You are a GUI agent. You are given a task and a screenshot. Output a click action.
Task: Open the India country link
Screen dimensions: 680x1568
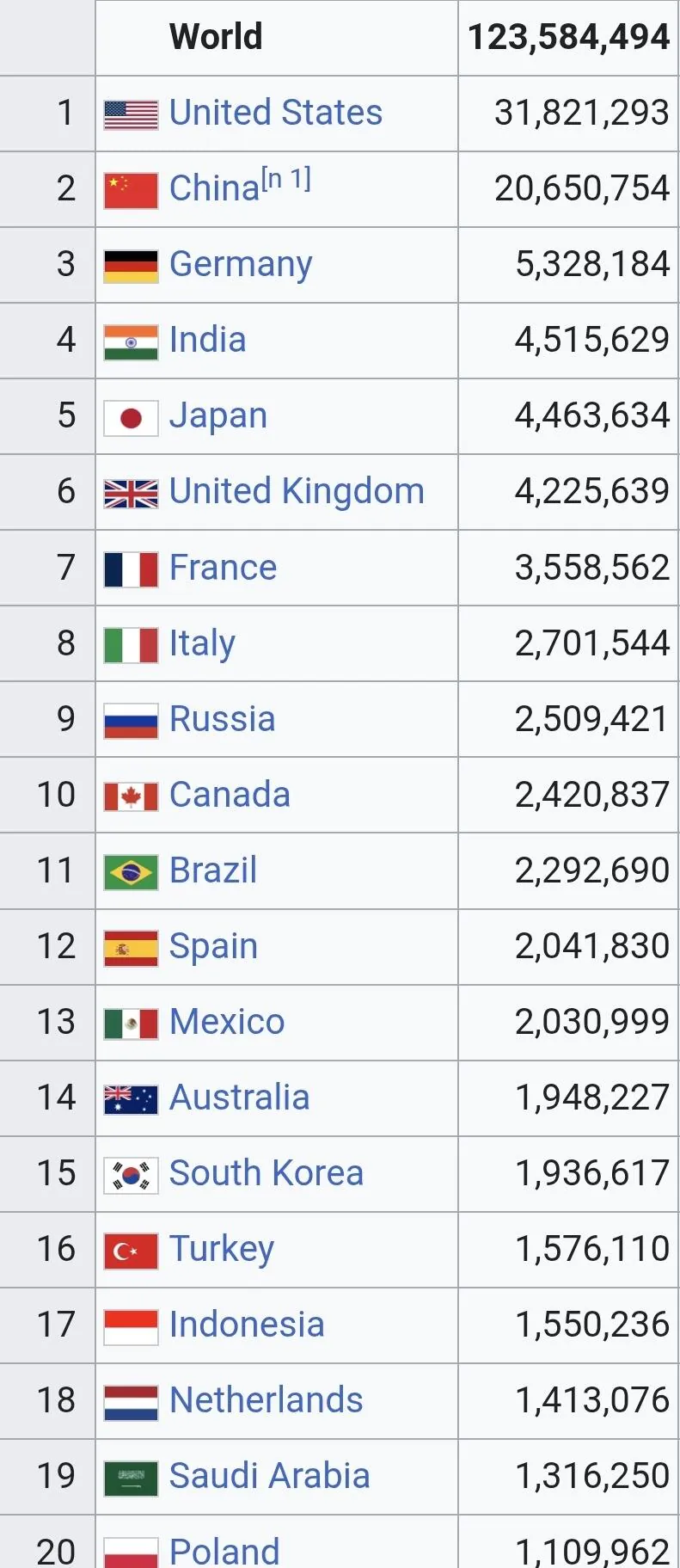(x=207, y=340)
